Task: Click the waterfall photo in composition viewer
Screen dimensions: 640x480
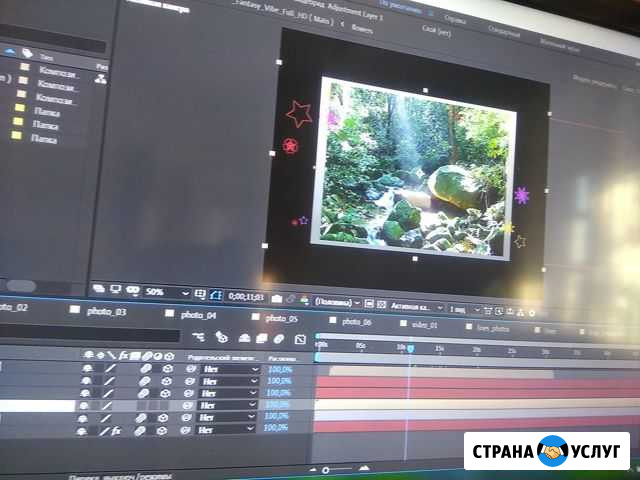Action: 413,168
